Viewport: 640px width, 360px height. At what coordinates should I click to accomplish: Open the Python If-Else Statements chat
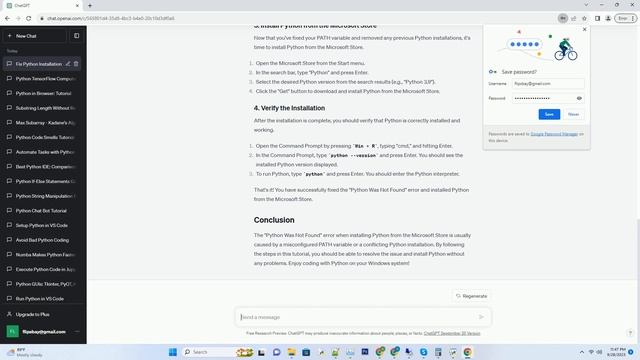click(x=42, y=181)
